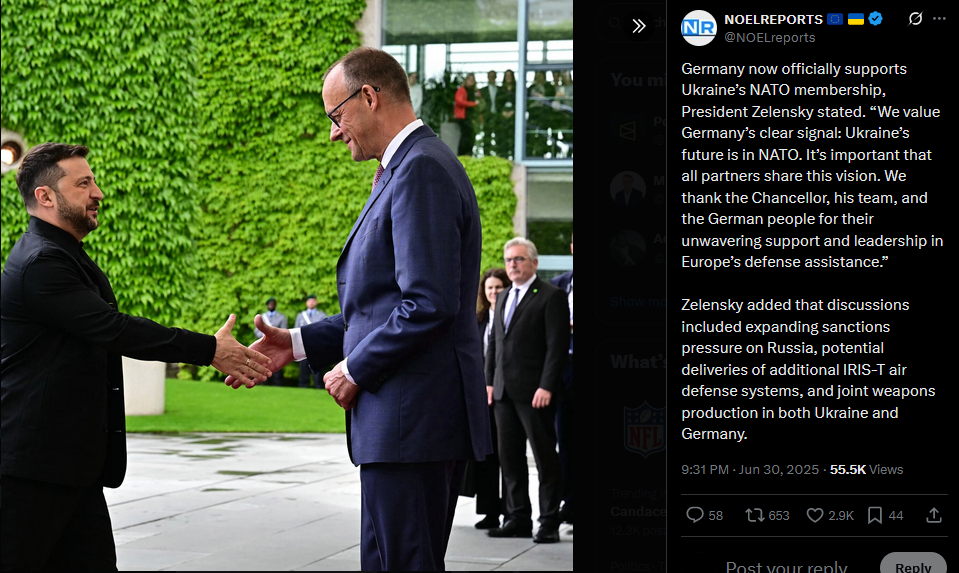This screenshot has width=959, height=573.
Task: Click the Post your reply field
Action: pyautogui.click(x=786, y=566)
